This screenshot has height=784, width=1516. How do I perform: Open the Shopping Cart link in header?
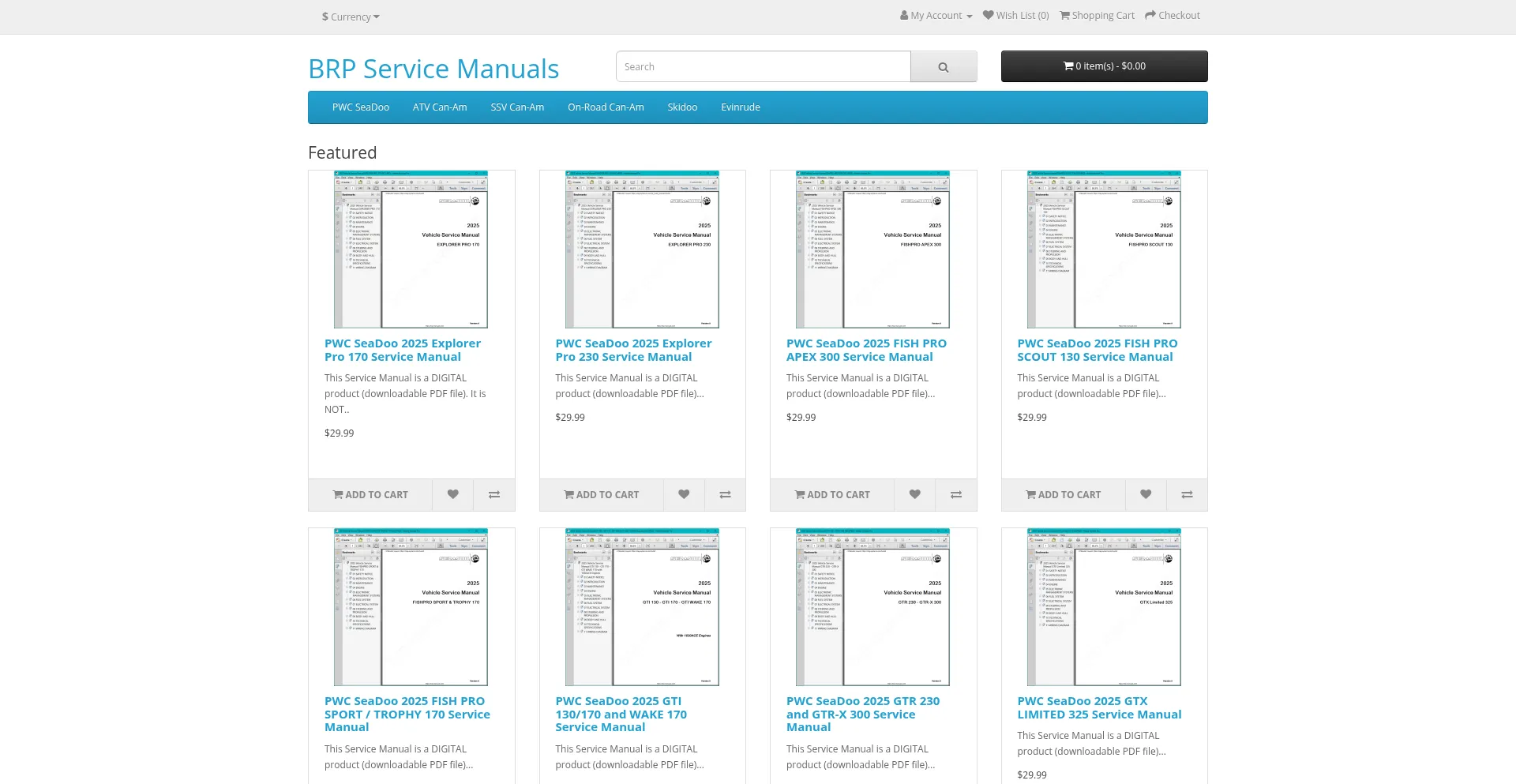1097,16
